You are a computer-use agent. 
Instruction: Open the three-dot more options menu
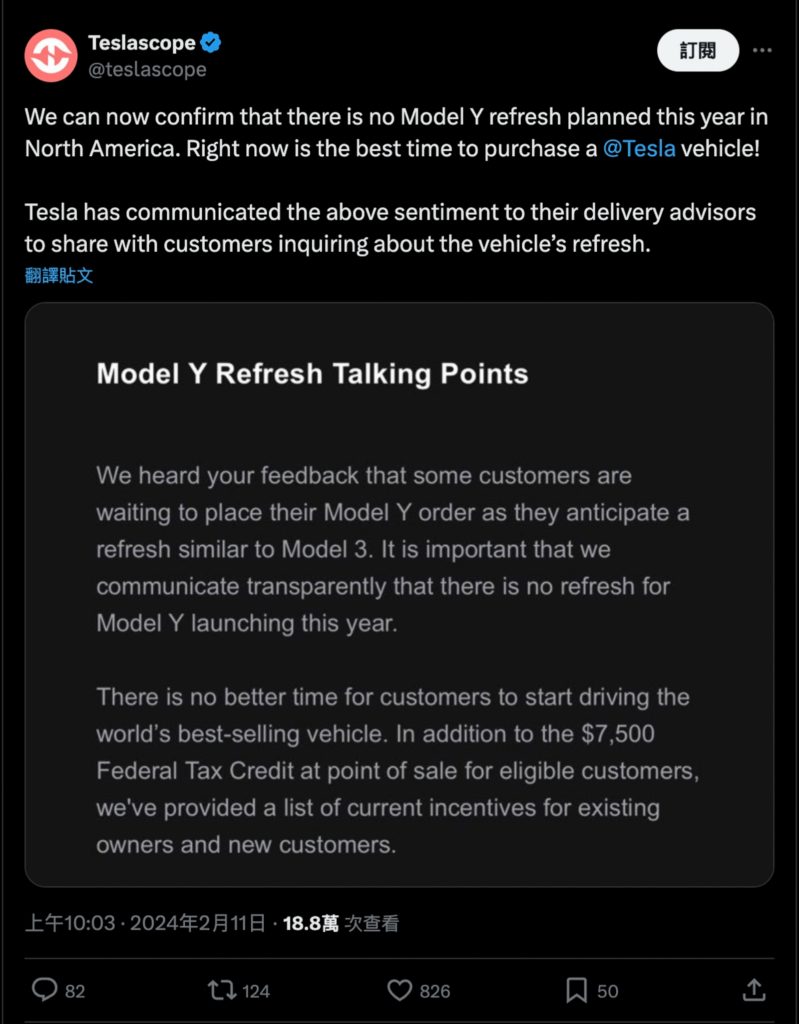coord(762,50)
